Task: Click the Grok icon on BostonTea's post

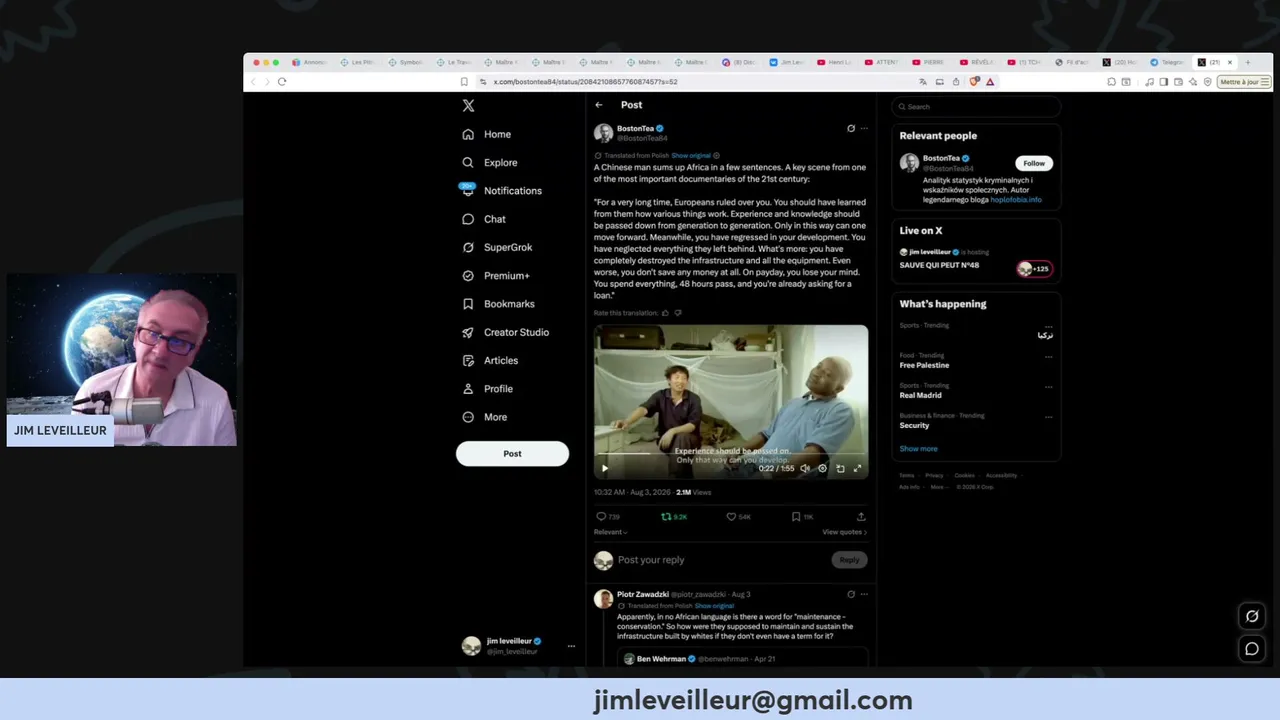Action: [851, 128]
